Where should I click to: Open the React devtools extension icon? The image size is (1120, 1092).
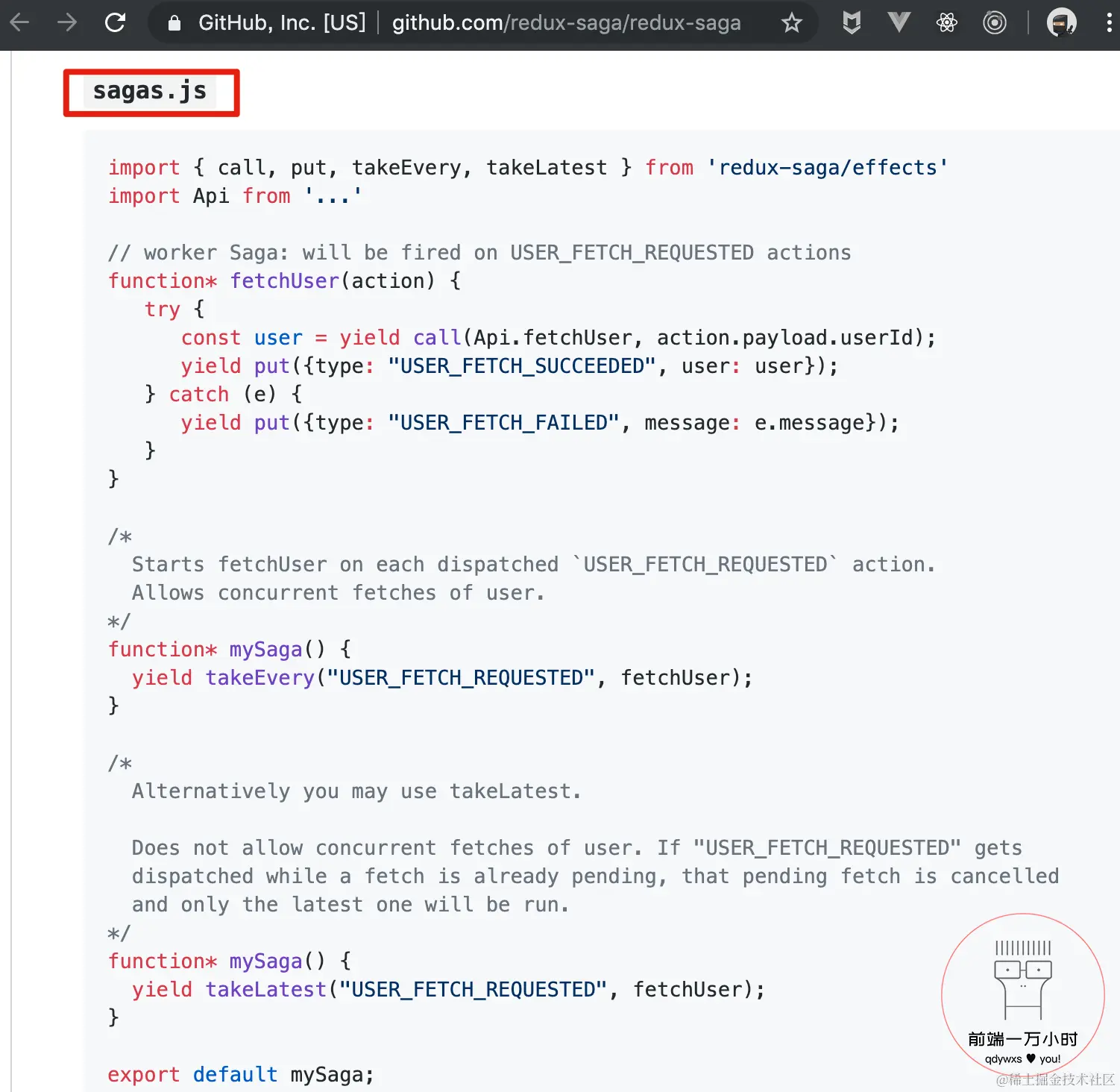pyautogui.click(x=947, y=23)
